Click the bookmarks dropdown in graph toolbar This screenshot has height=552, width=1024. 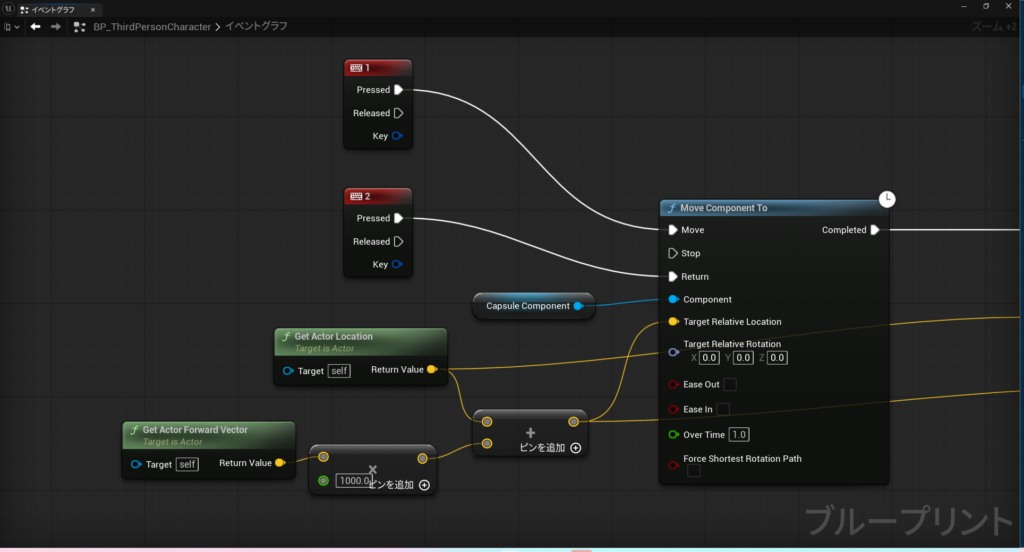12,26
